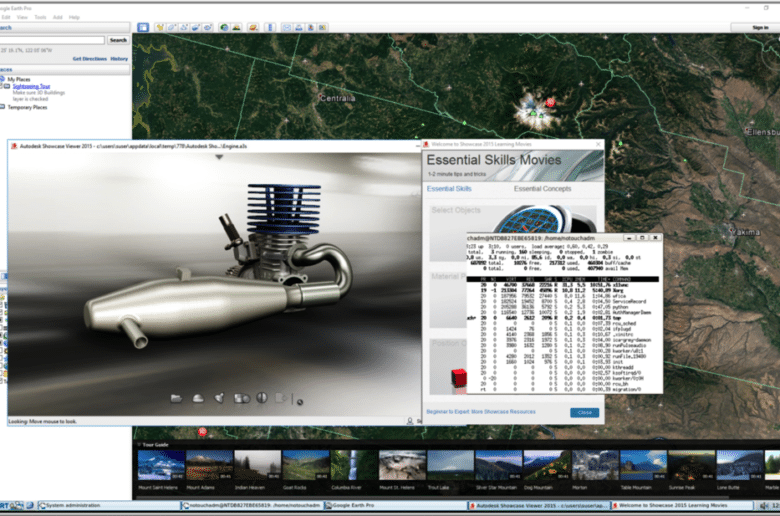This screenshot has width=780, height=516.
Task: Click the Sign in button
Action: point(760,27)
